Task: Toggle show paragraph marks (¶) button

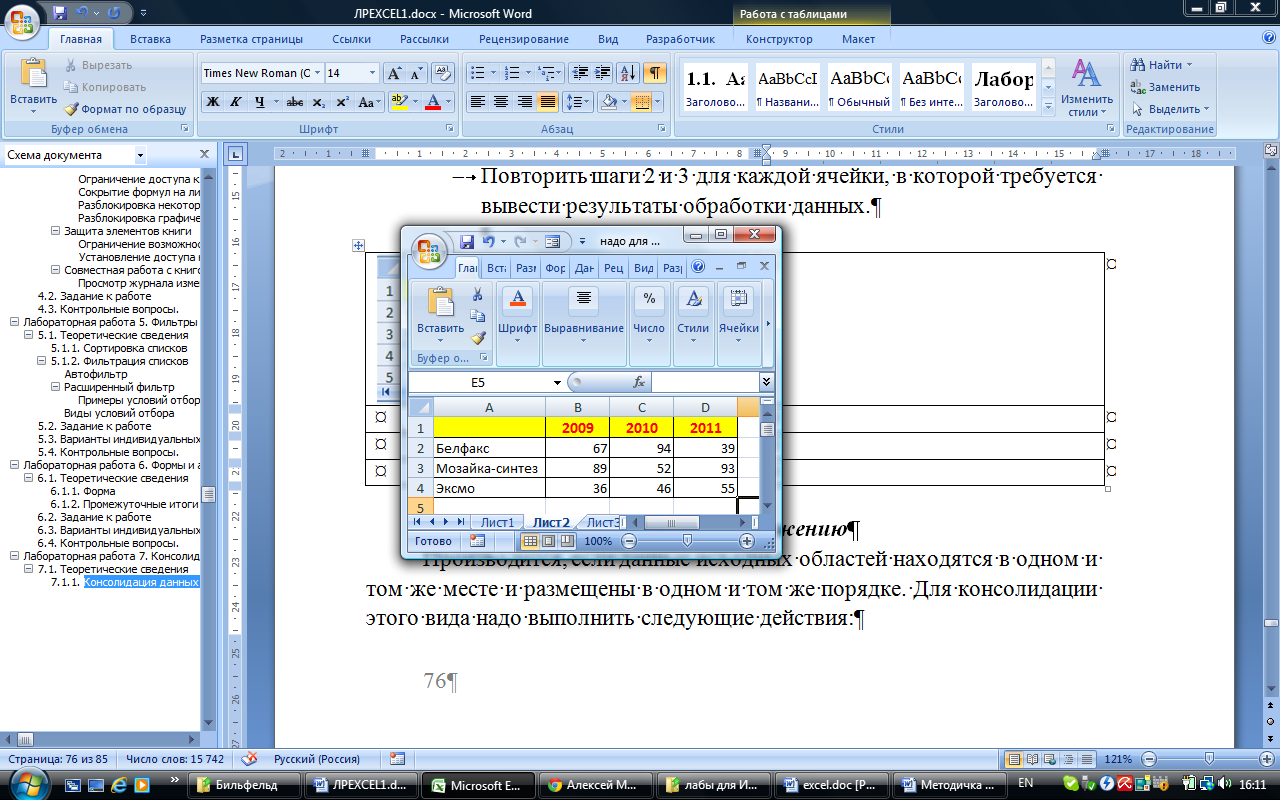Action: coord(654,73)
